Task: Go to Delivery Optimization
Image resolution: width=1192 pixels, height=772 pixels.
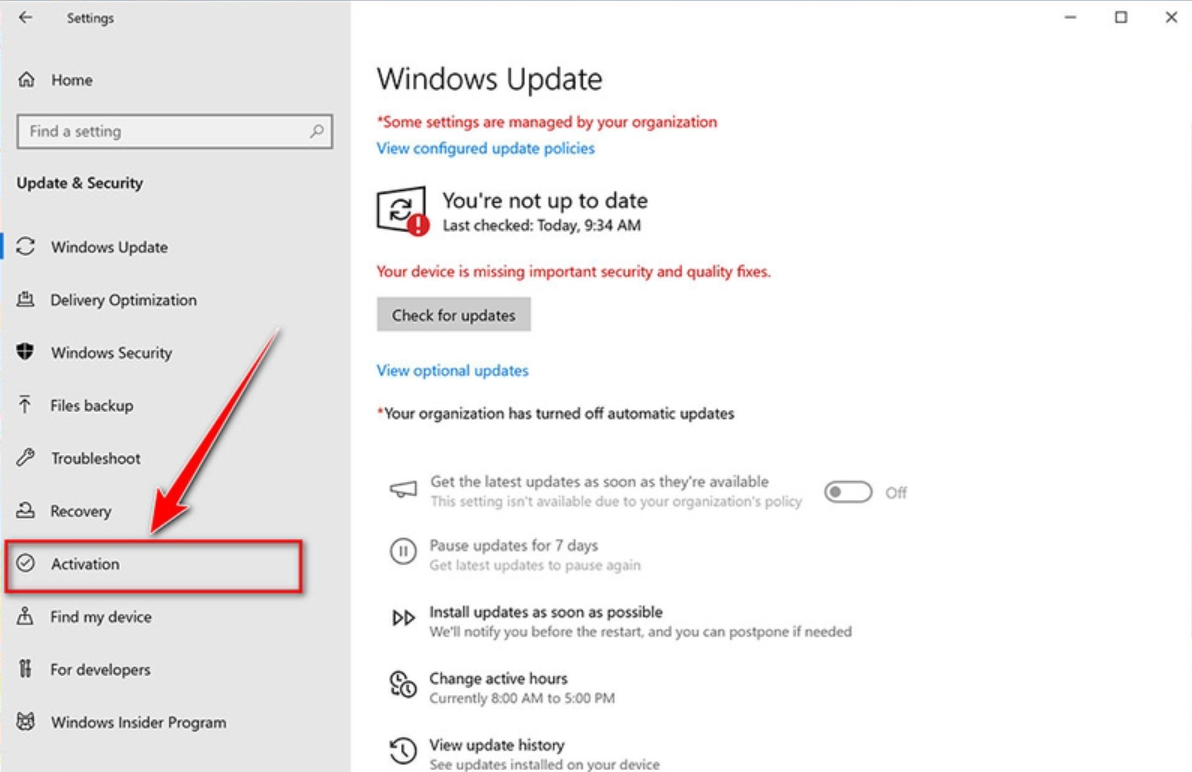Action: click(123, 300)
